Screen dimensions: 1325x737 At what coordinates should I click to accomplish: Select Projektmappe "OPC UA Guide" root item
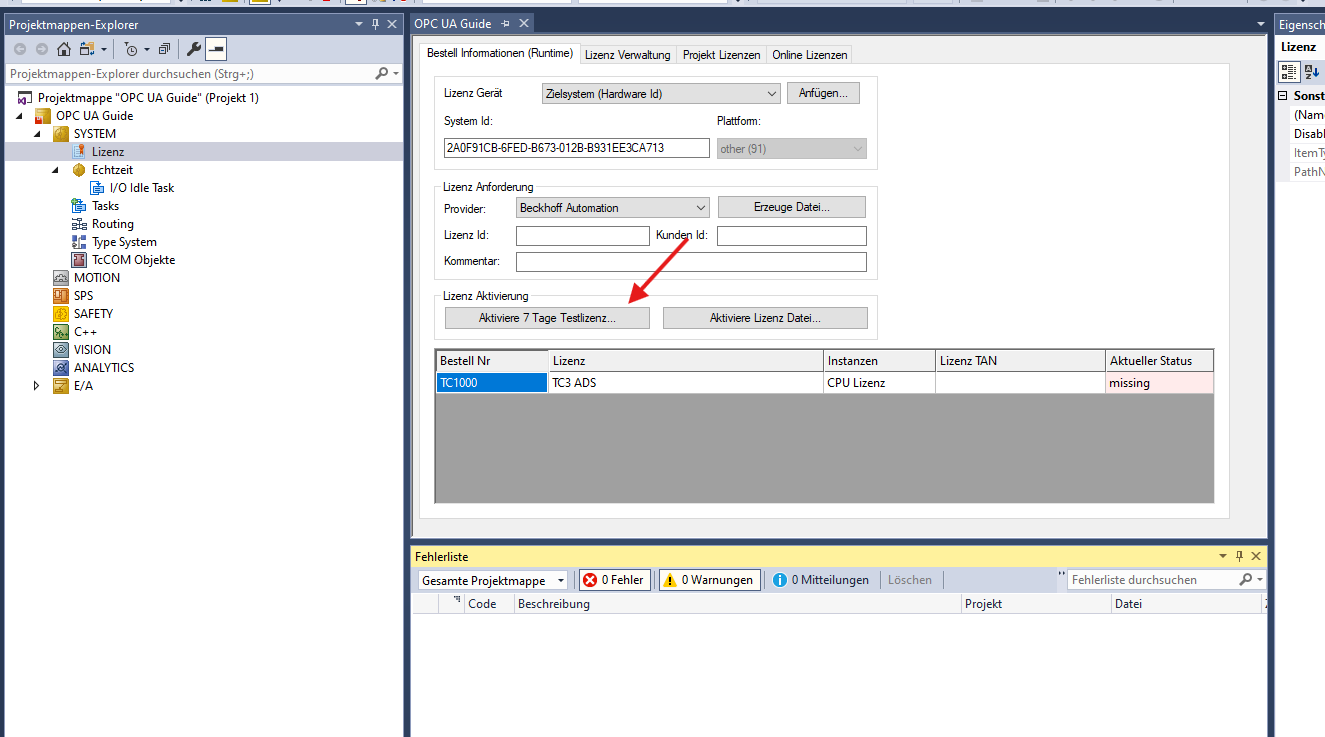click(148, 98)
